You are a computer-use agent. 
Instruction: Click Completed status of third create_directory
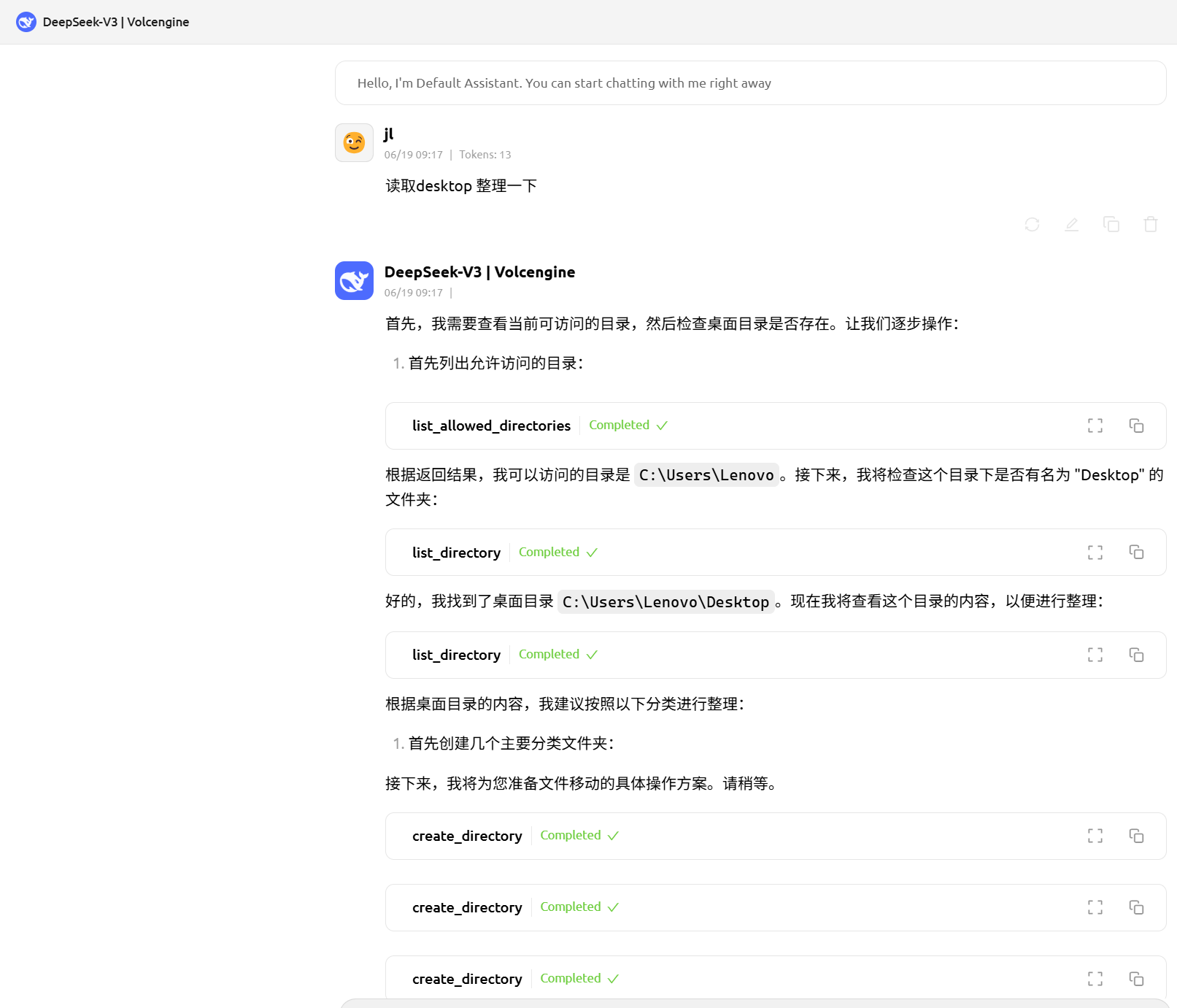pos(579,979)
